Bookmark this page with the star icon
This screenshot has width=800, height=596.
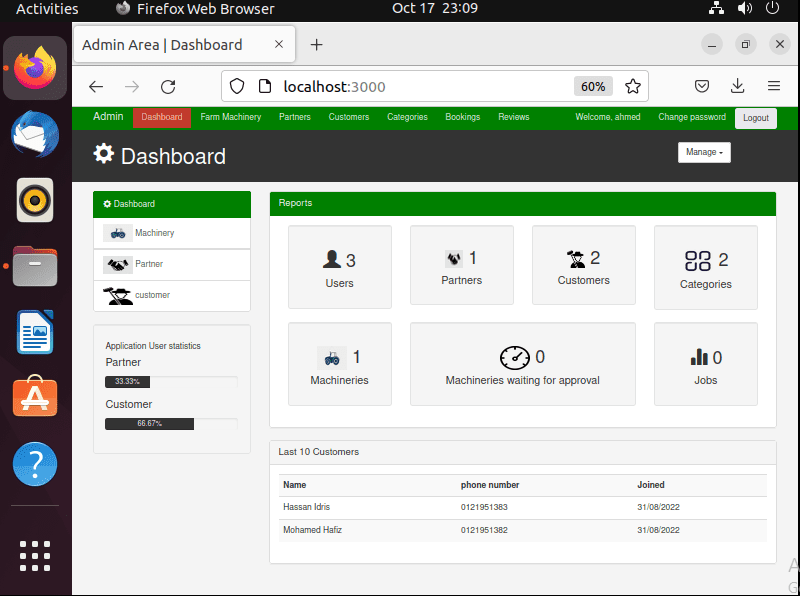[633, 86]
